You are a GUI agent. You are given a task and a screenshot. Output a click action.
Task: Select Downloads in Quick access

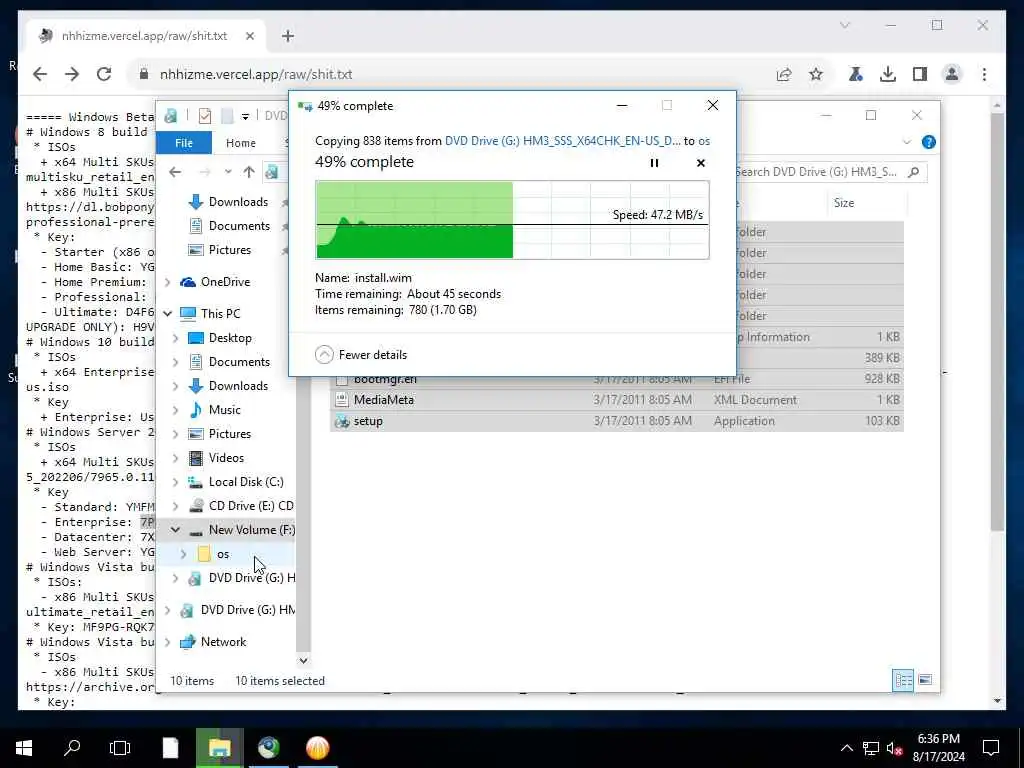238,202
